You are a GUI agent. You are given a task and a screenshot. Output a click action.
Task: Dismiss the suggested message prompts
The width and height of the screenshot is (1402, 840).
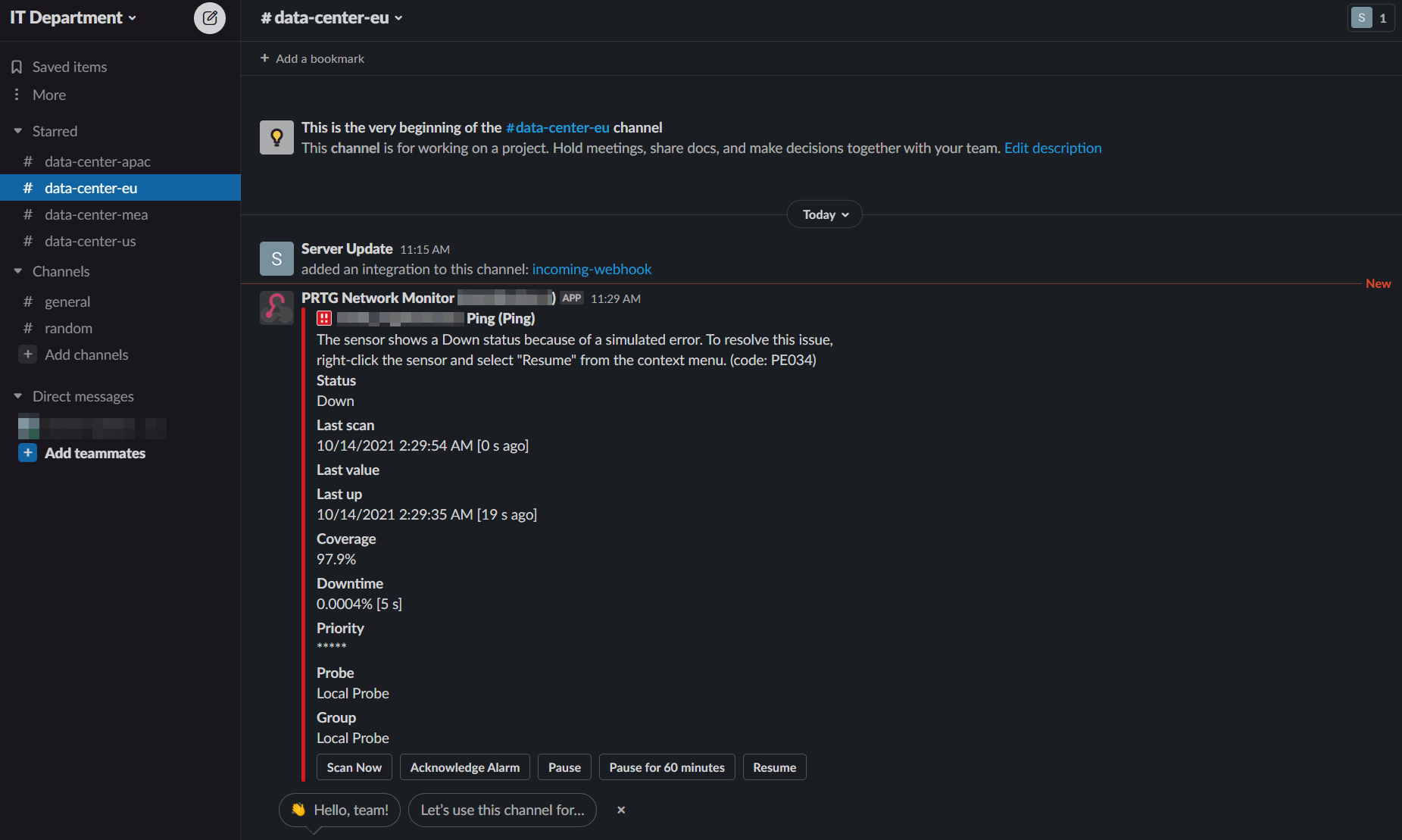(621, 810)
